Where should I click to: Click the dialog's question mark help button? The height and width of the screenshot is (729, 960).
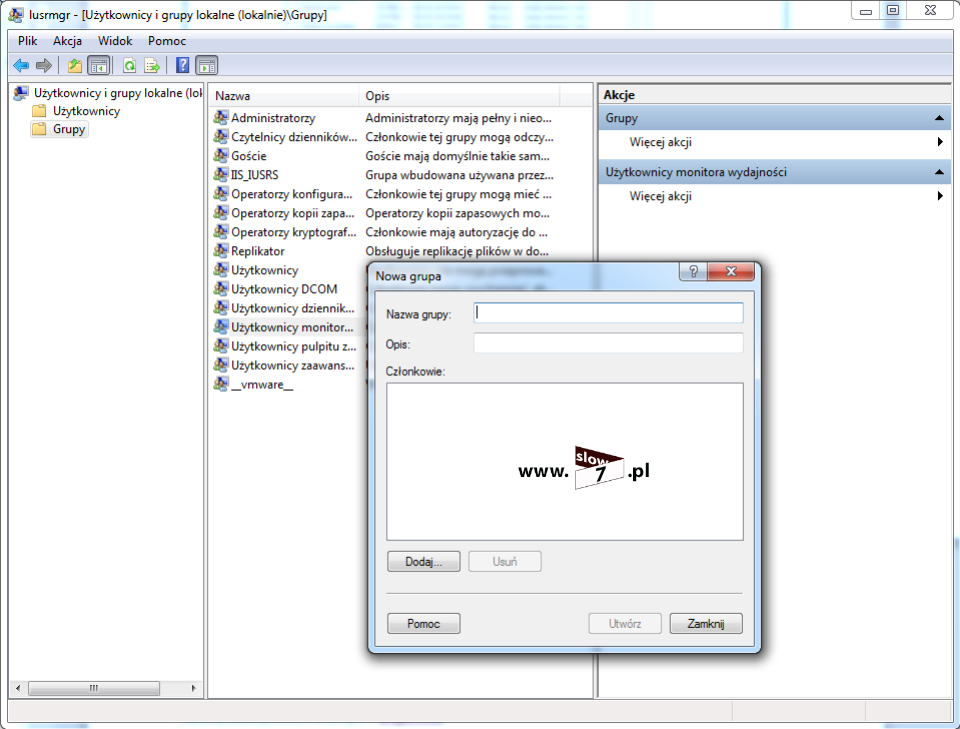pos(693,271)
